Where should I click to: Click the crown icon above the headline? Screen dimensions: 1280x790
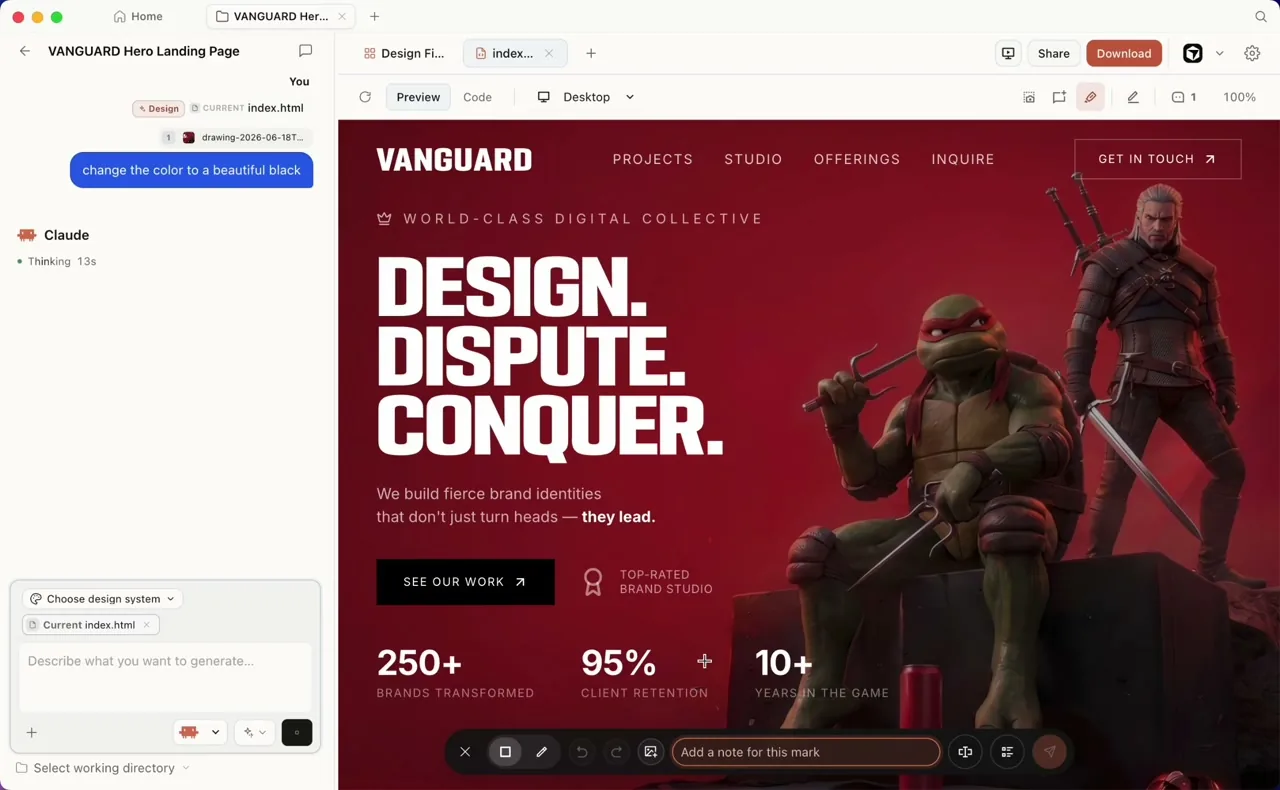tap(384, 218)
